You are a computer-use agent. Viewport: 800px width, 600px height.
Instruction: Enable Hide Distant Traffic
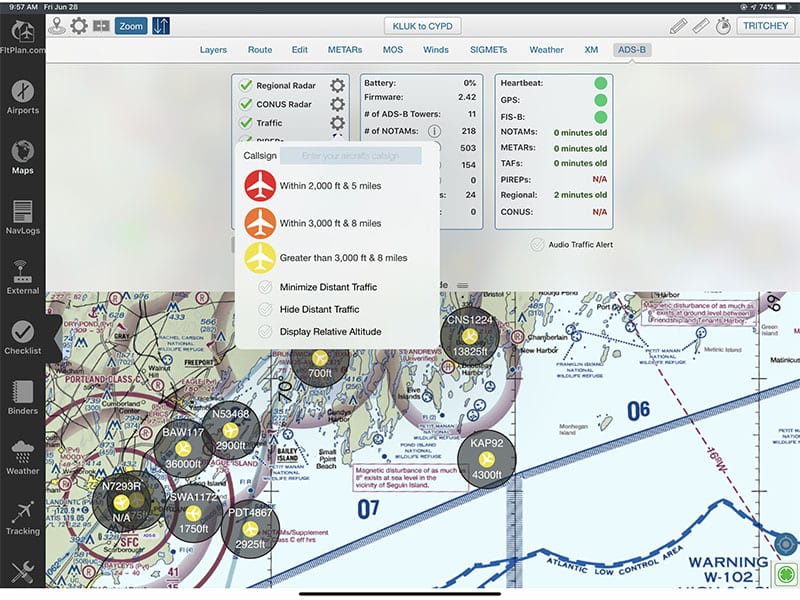point(265,309)
